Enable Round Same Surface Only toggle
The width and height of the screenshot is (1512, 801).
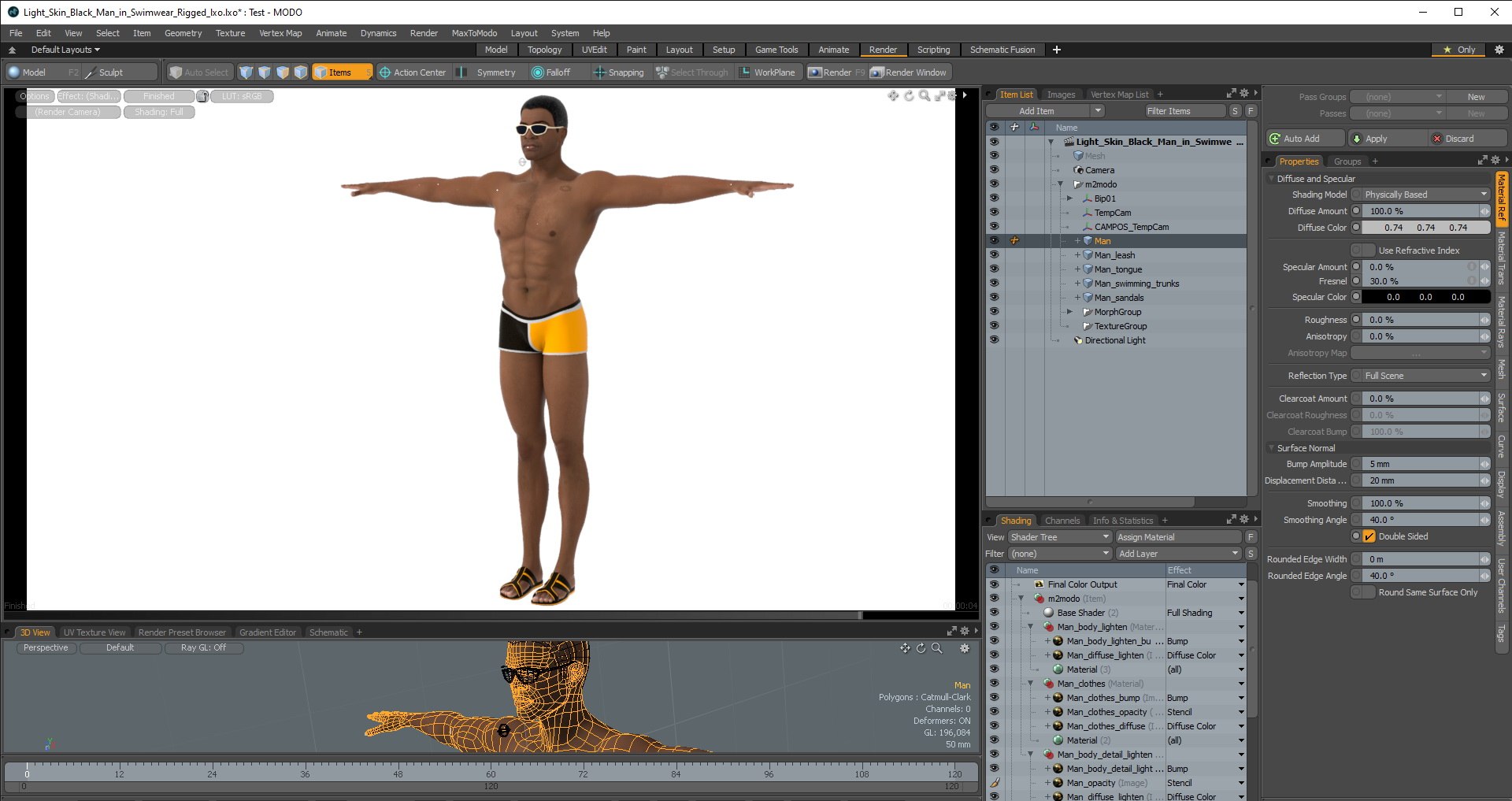pos(1363,592)
